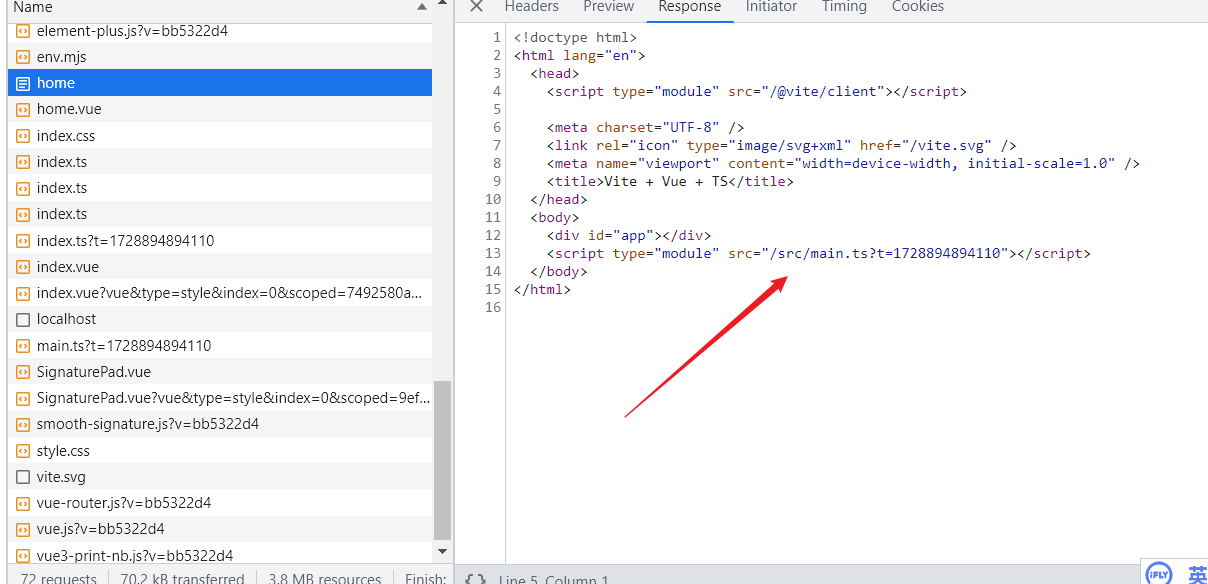Click the style.css file icon
This screenshot has height=584, width=1208.
pyautogui.click(x=23, y=451)
